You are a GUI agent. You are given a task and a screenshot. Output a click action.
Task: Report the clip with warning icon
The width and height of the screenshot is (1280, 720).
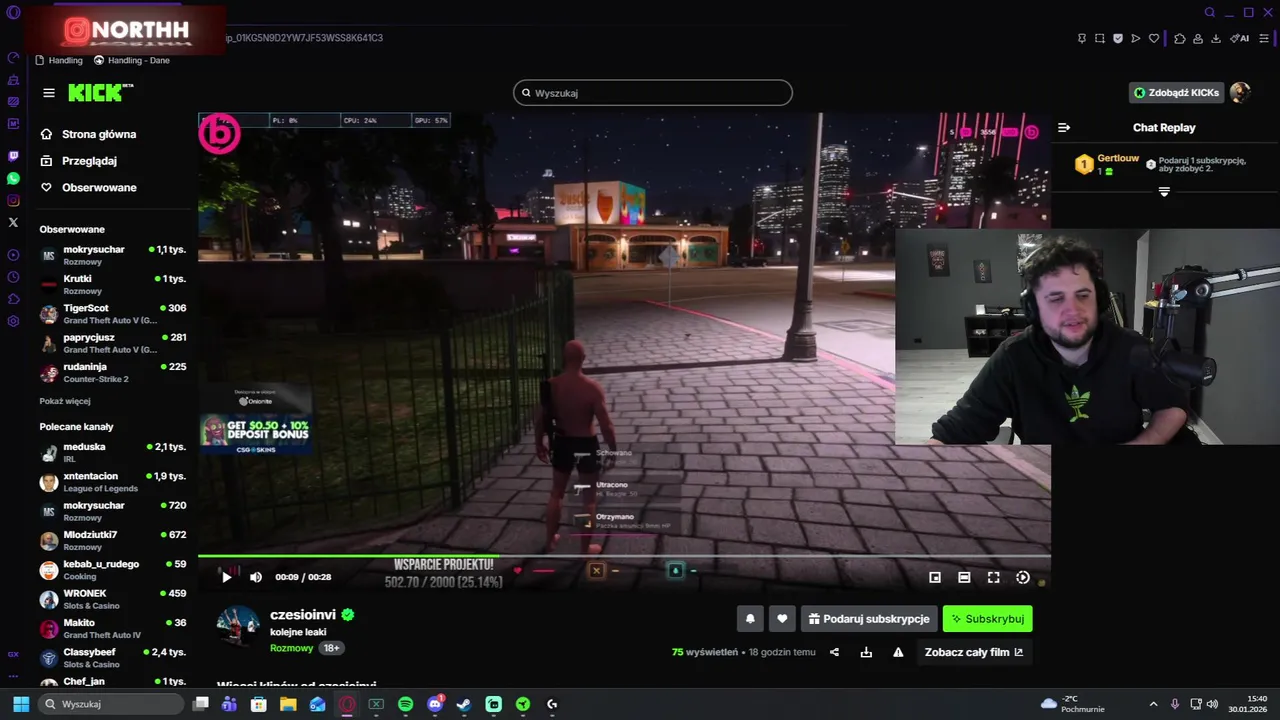point(898,652)
